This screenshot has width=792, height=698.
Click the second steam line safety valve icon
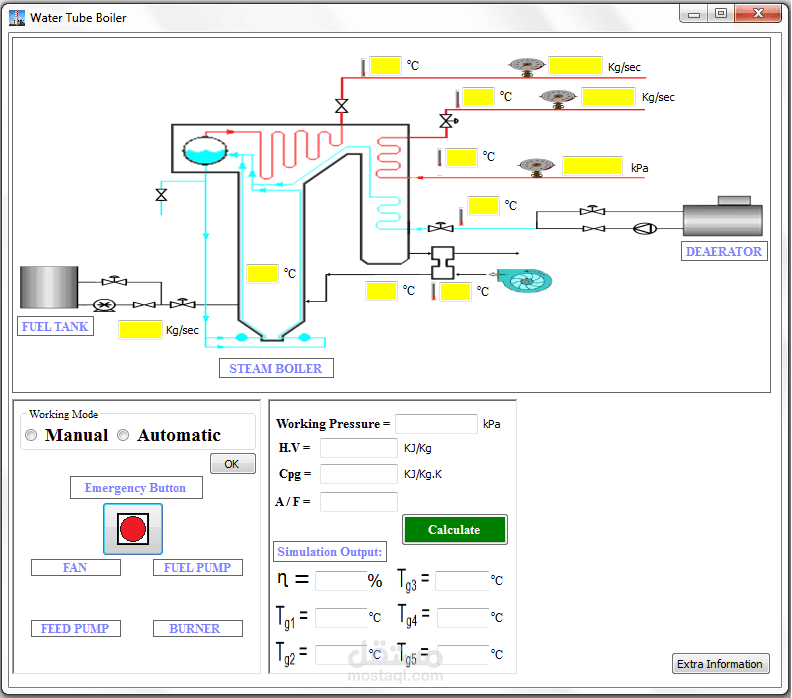[x=448, y=121]
